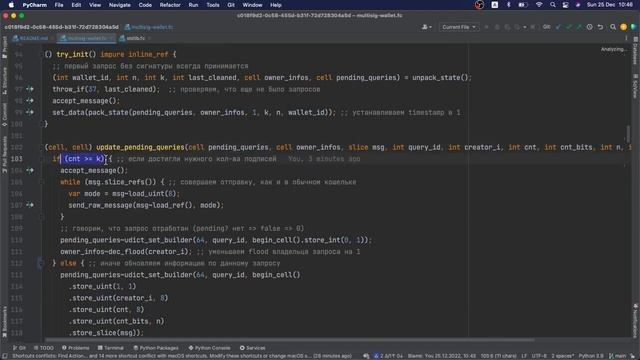The height and width of the screenshot is (360, 640).
Task: Open the Python Packages tool window
Action: tap(156, 348)
